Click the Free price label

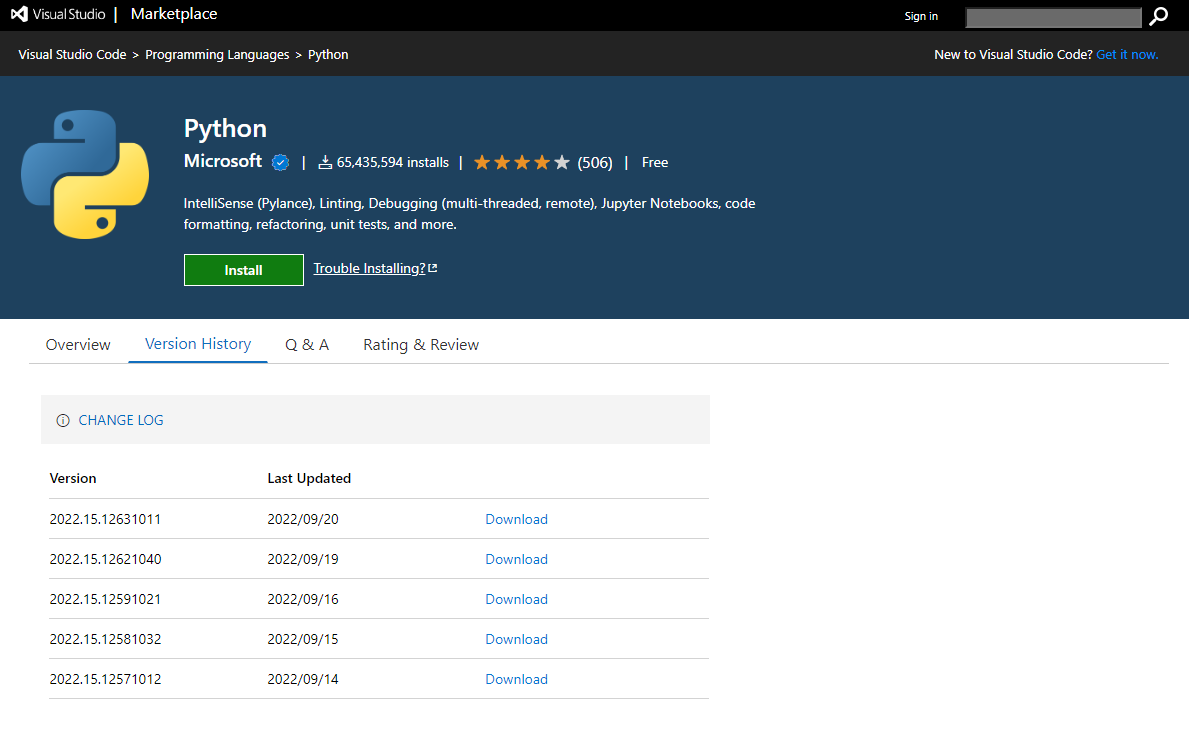pos(654,163)
